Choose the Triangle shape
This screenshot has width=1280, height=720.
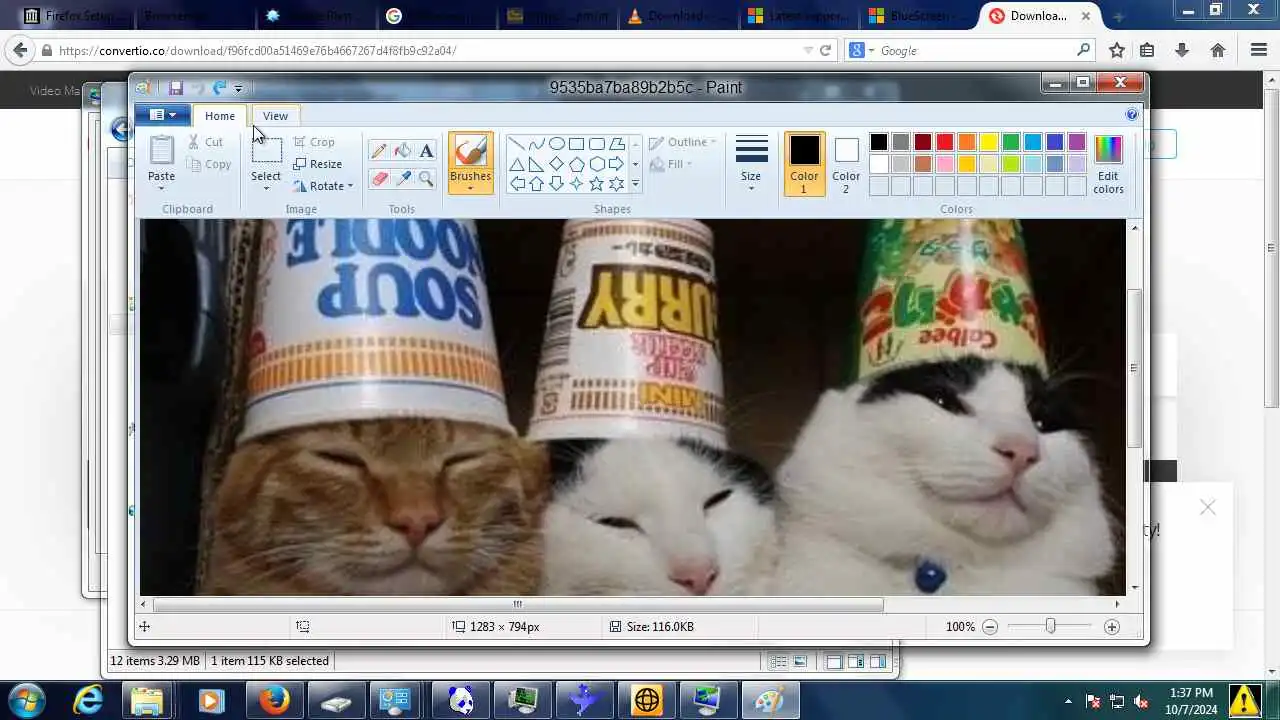pyautogui.click(x=517, y=164)
